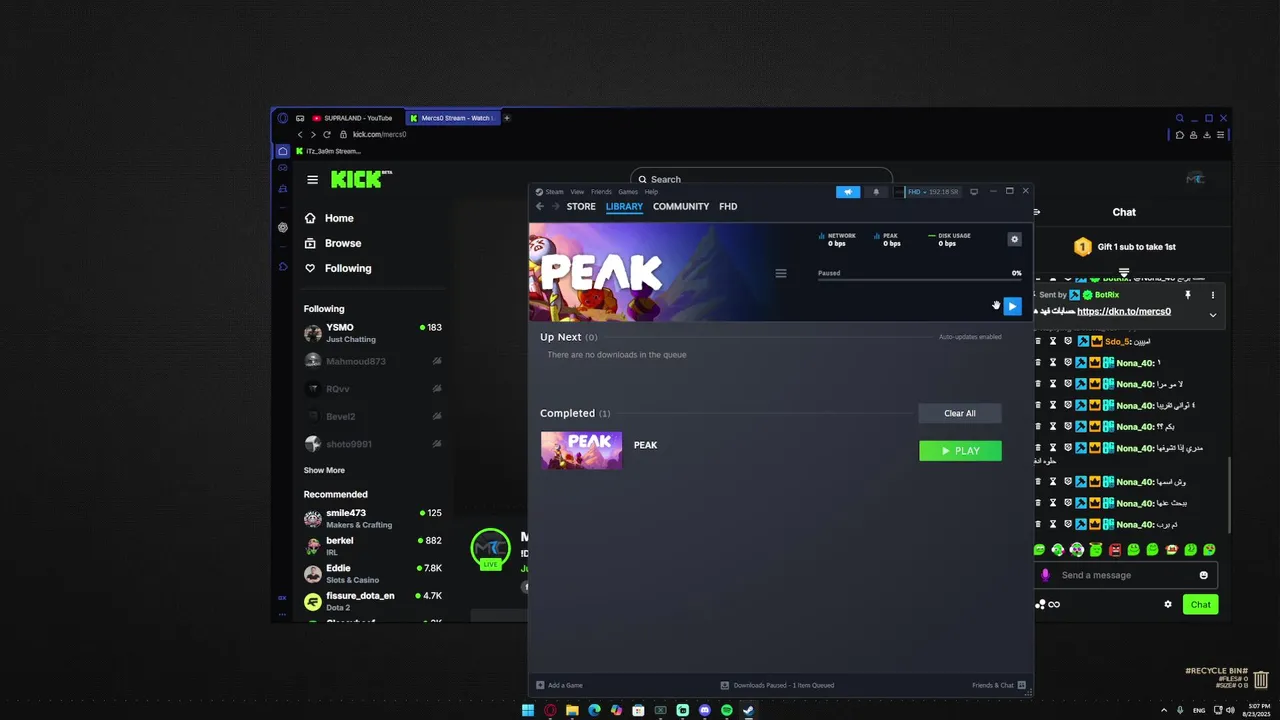Open Opera browser search icon in title bar

coord(1180,118)
